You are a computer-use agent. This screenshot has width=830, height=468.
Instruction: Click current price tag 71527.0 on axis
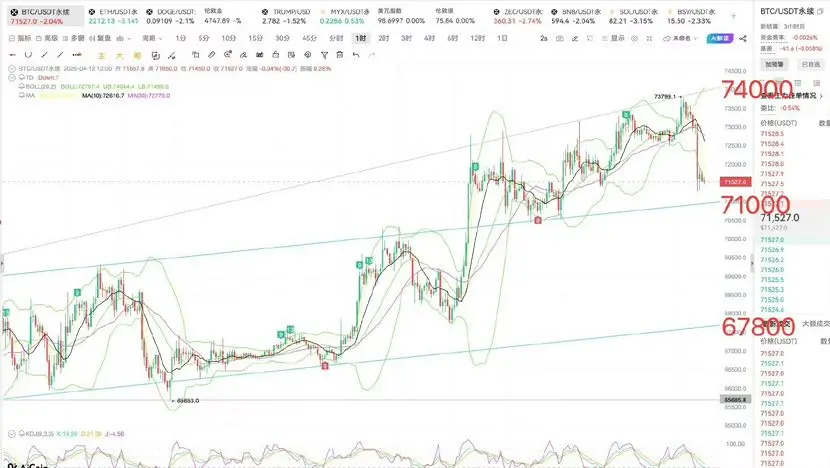(735, 182)
